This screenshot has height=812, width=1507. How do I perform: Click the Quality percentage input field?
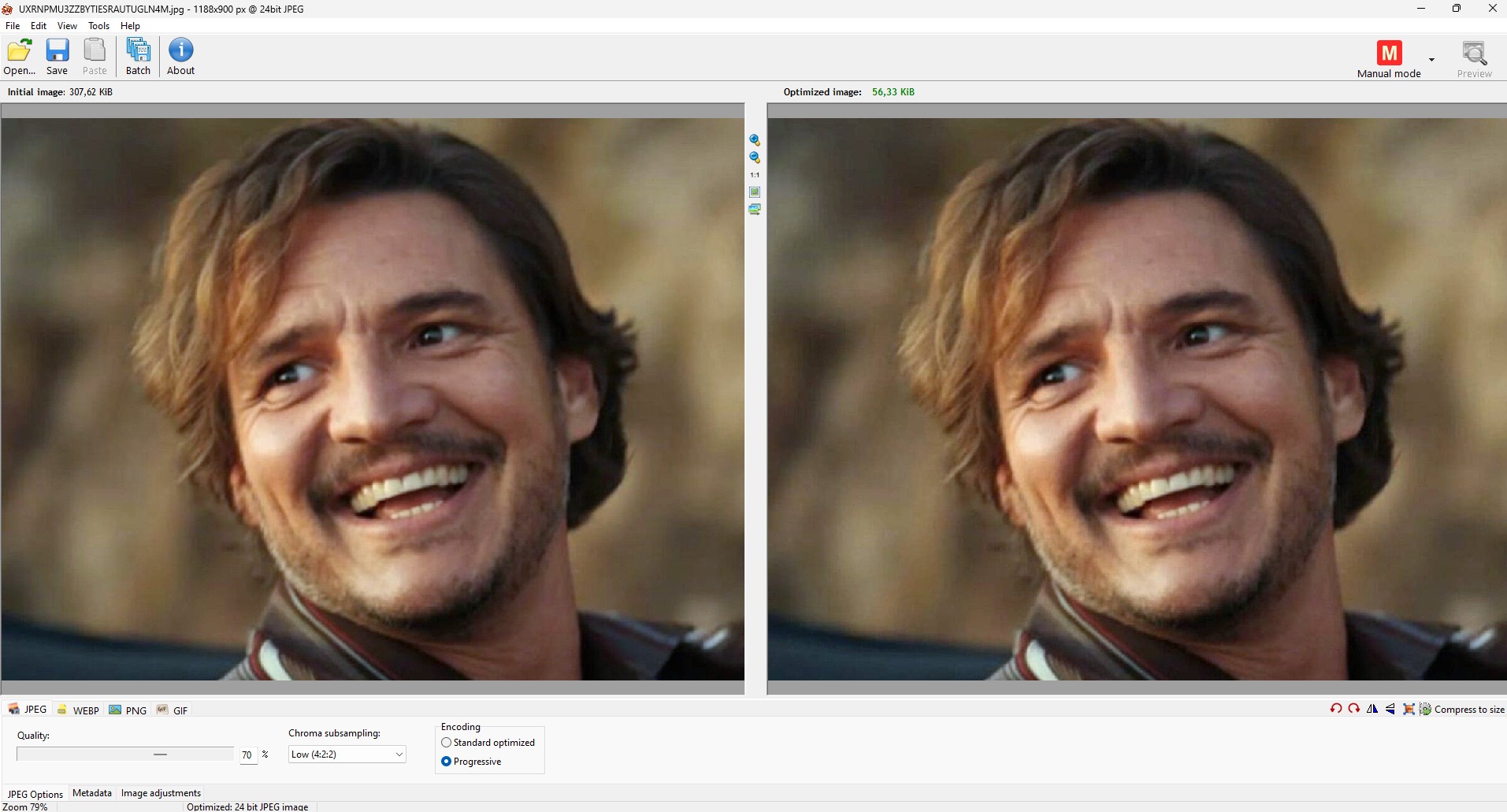click(x=248, y=755)
